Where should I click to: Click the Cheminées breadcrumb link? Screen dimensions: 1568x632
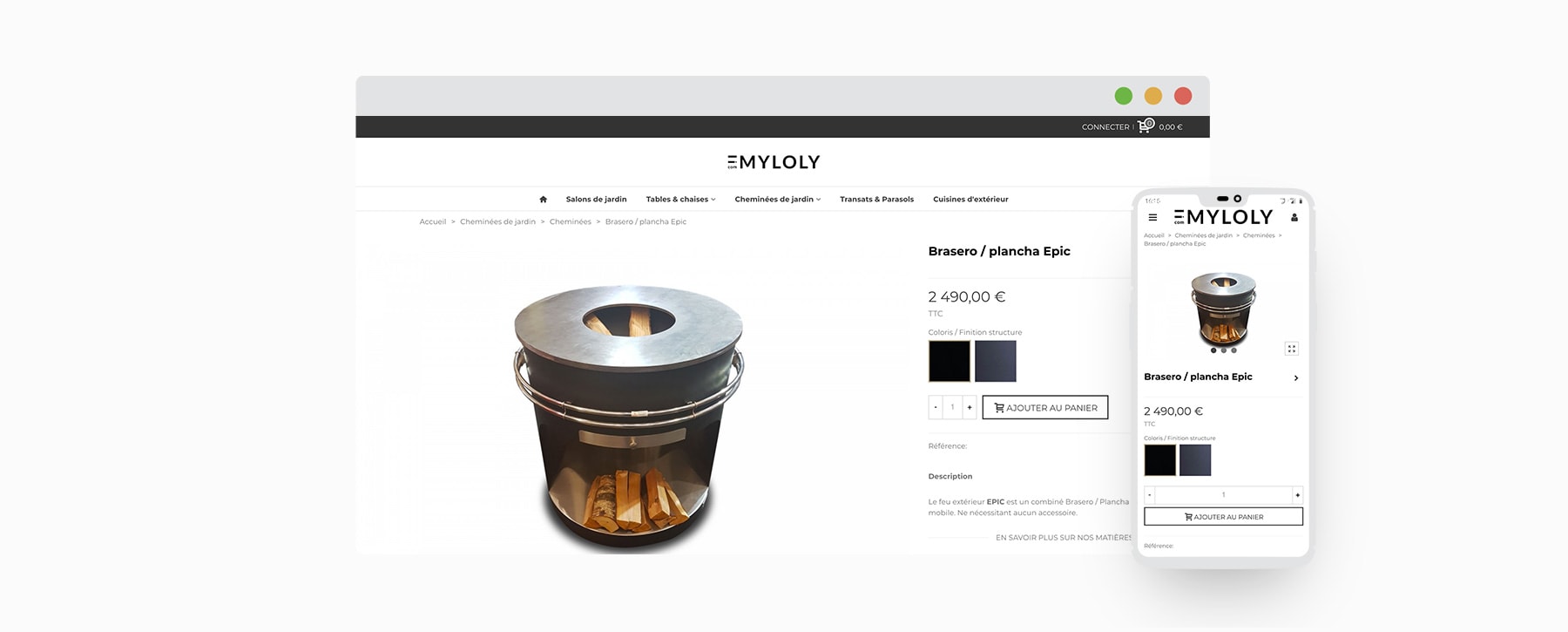click(571, 222)
